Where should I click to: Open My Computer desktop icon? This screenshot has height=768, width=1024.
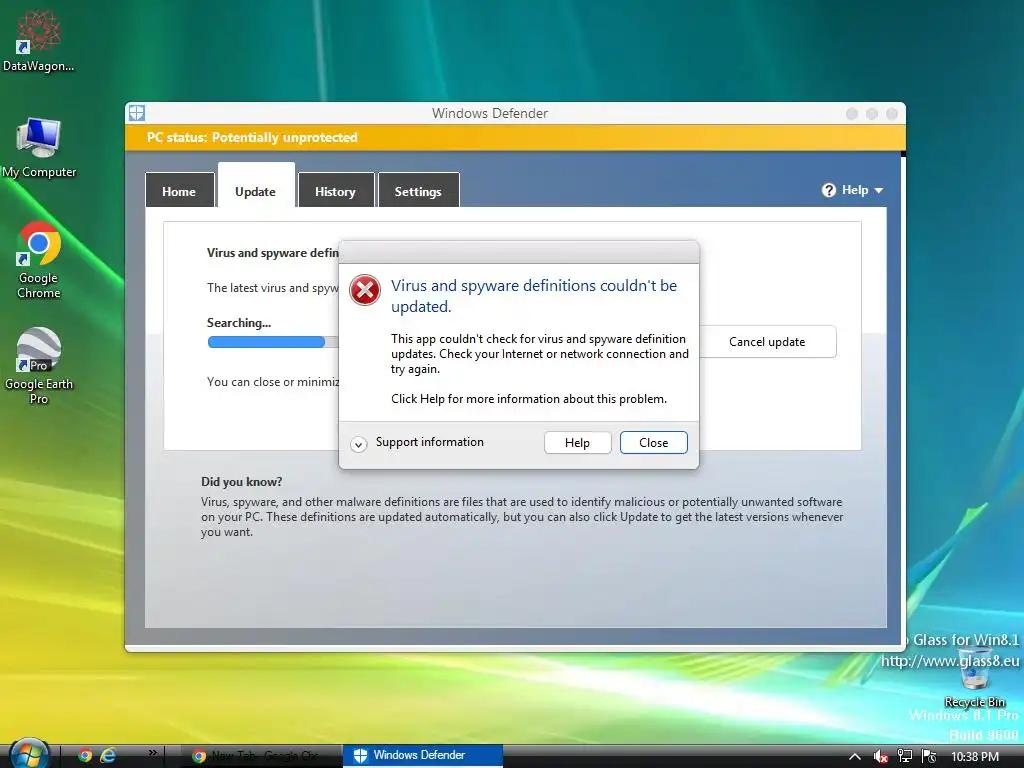39,148
